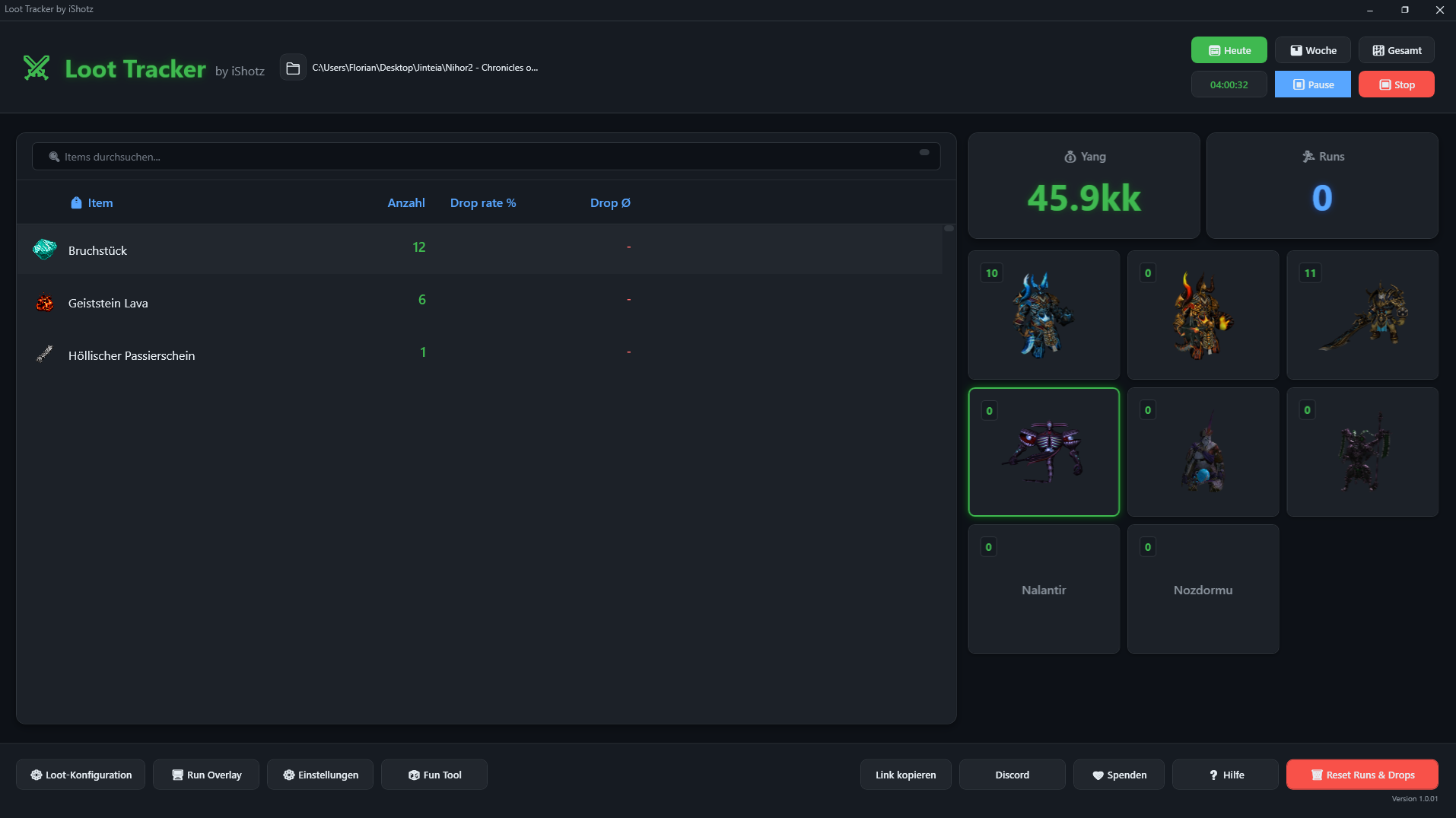Open the folder icon beside the file path
1456x818 pixels.
(292, 67)
